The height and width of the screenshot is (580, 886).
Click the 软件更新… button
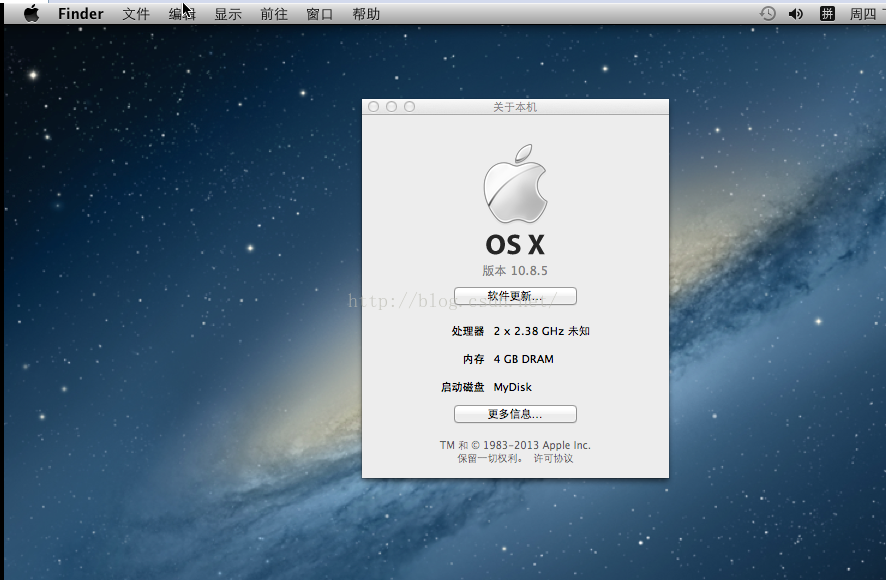tap(515, 296)
